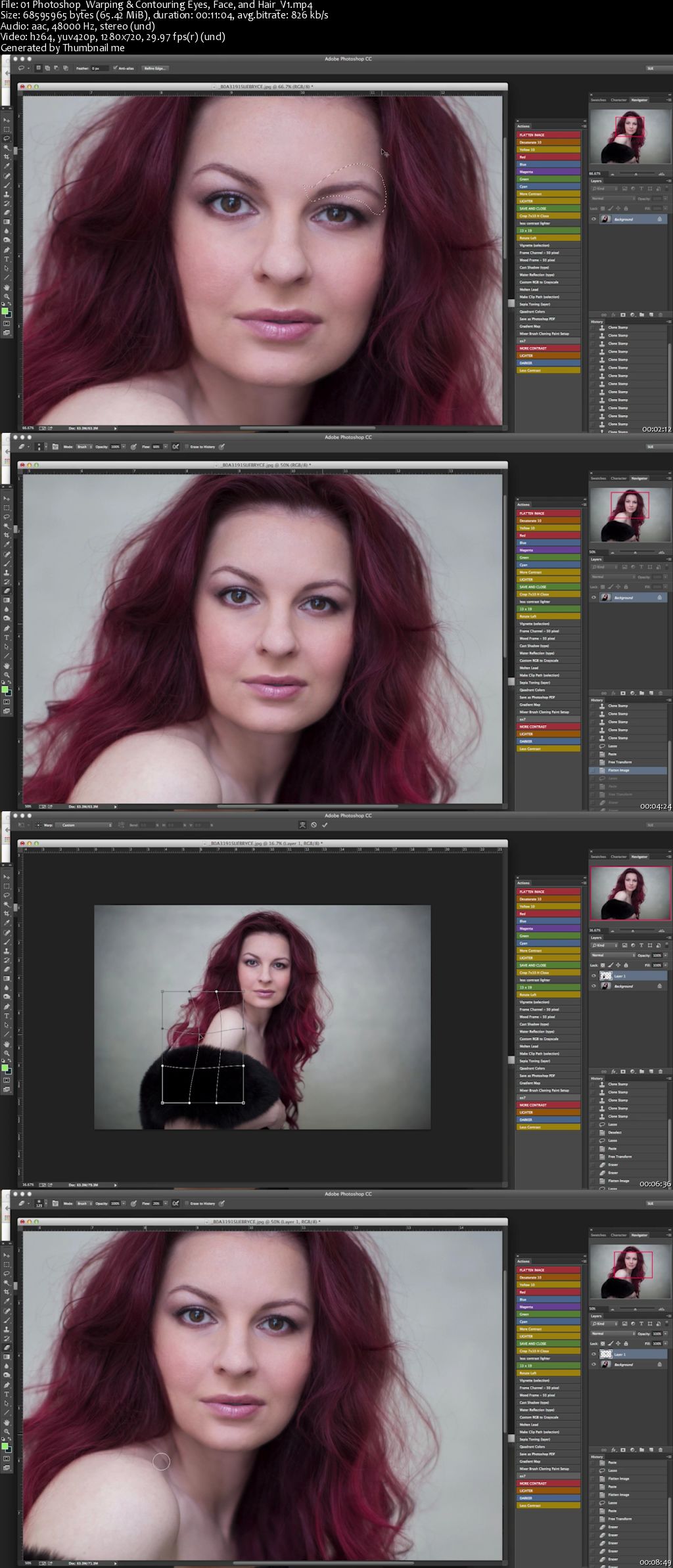This screenshot has height=1568, width=673.
Task: Open eraser Mode Brush dropdown in the 00:04:24 frame
Action: coord(84,447)
